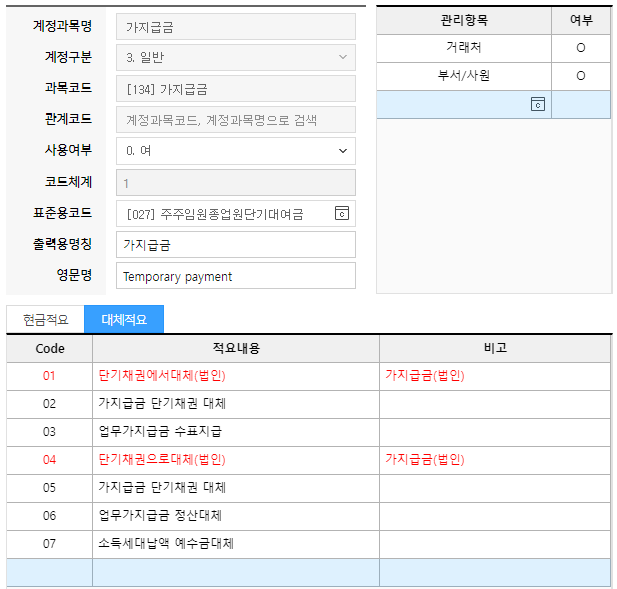Image resolution: width=617 pixels, height=589 pixels.
Task: Click the 과목코드 field [134] 가지급금
Action: (236, 89)
